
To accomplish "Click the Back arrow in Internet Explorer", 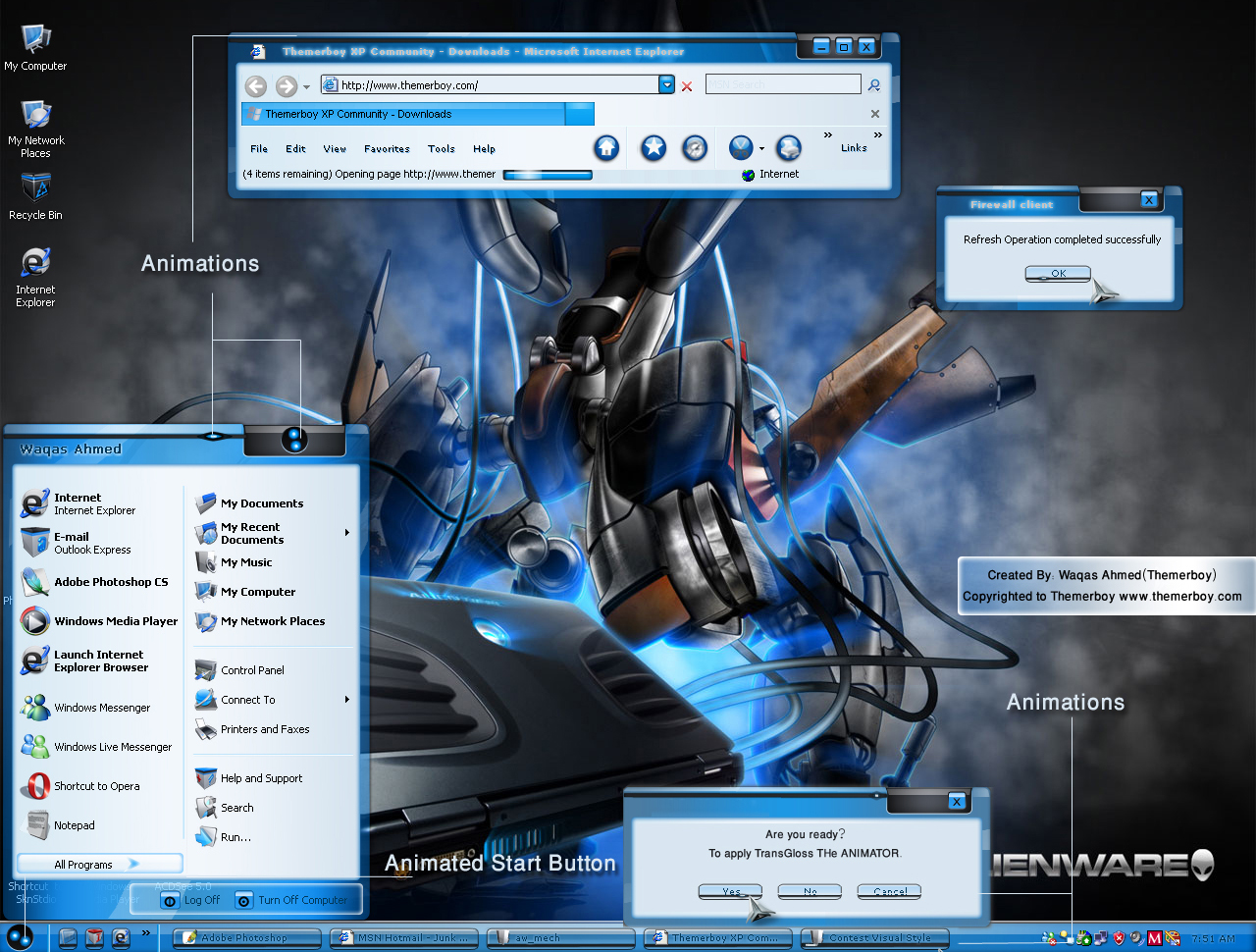I will pos(256,86).
